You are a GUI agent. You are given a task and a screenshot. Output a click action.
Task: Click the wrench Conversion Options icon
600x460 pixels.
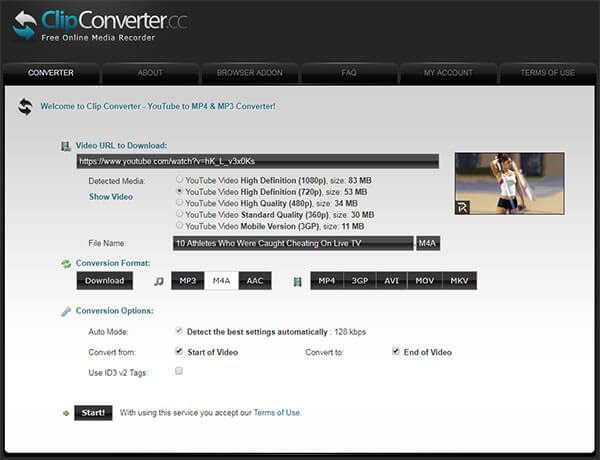click(x=66, y=311)
